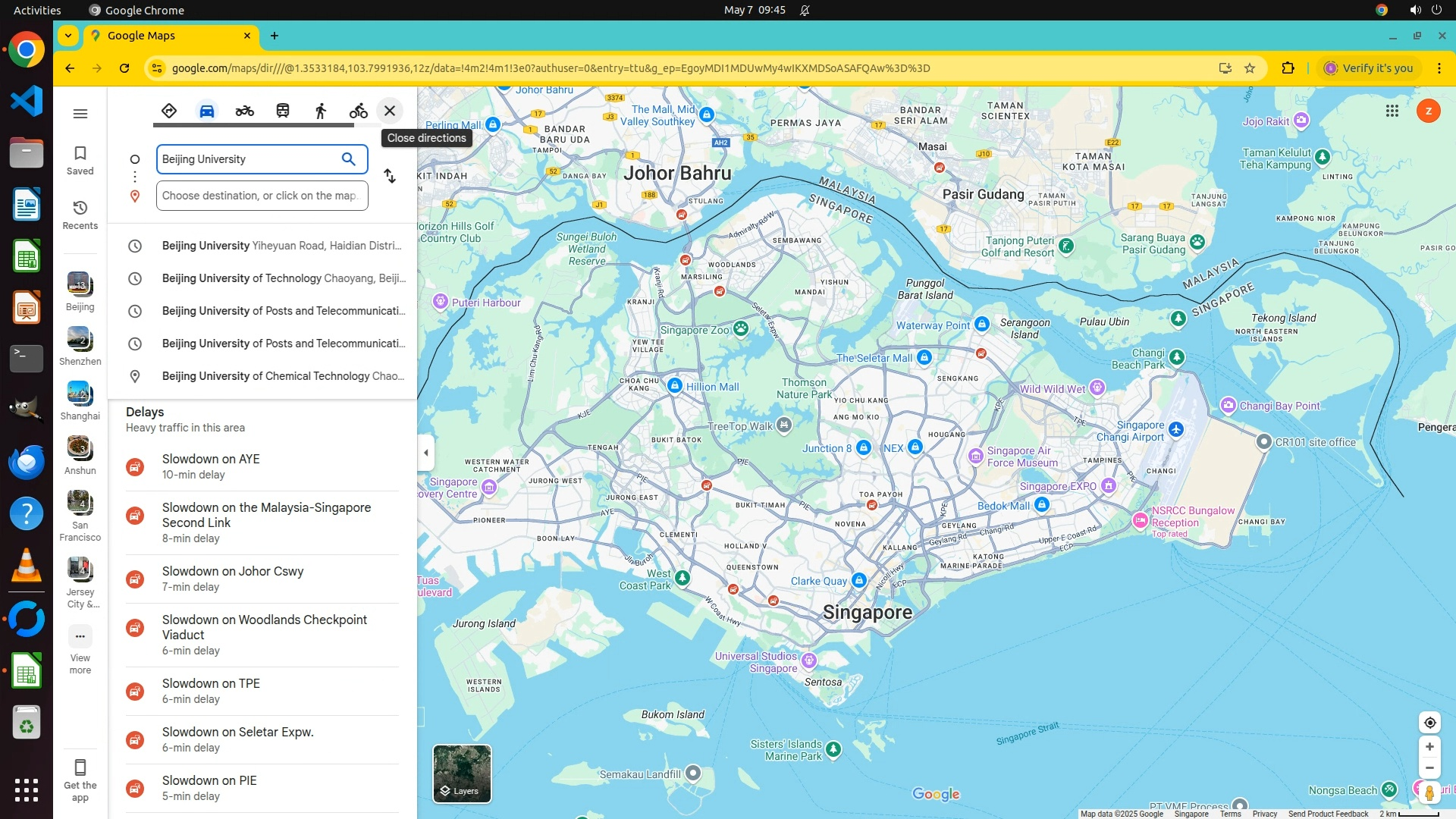Open the Google apps grid icon
The height and width of the screenshot is (819, 1456).
click(1392, 111)
